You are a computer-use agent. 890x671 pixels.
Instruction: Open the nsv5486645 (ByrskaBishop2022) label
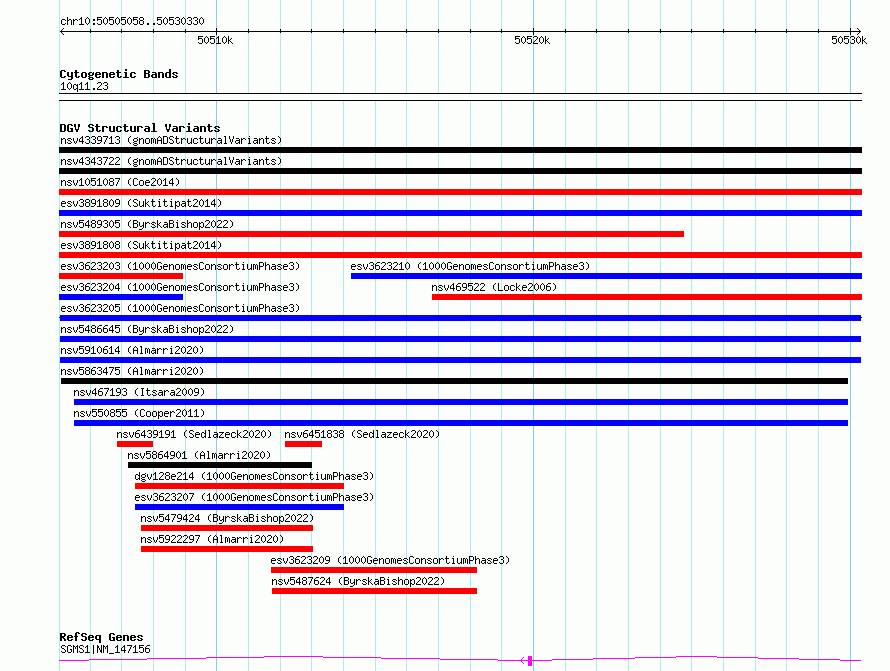(147, 329)
